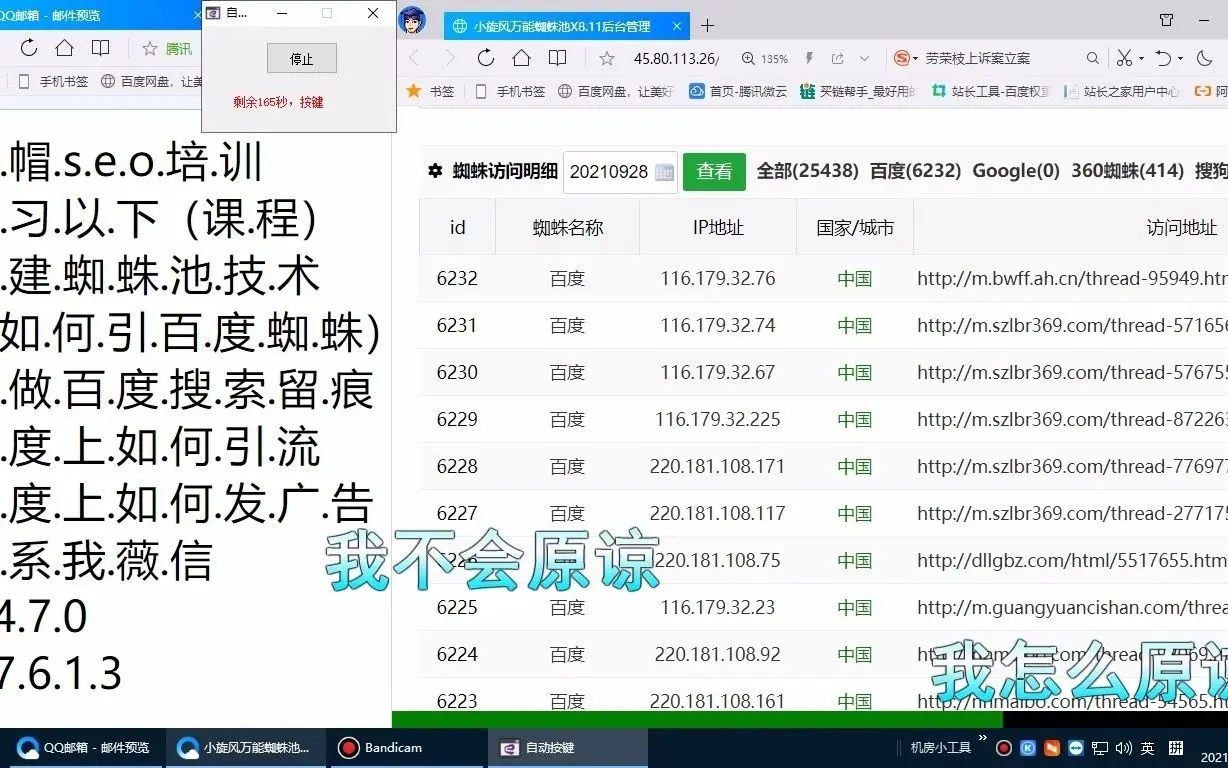
Task: Click the scissors screenshot tool icon
Action: 1124,58
